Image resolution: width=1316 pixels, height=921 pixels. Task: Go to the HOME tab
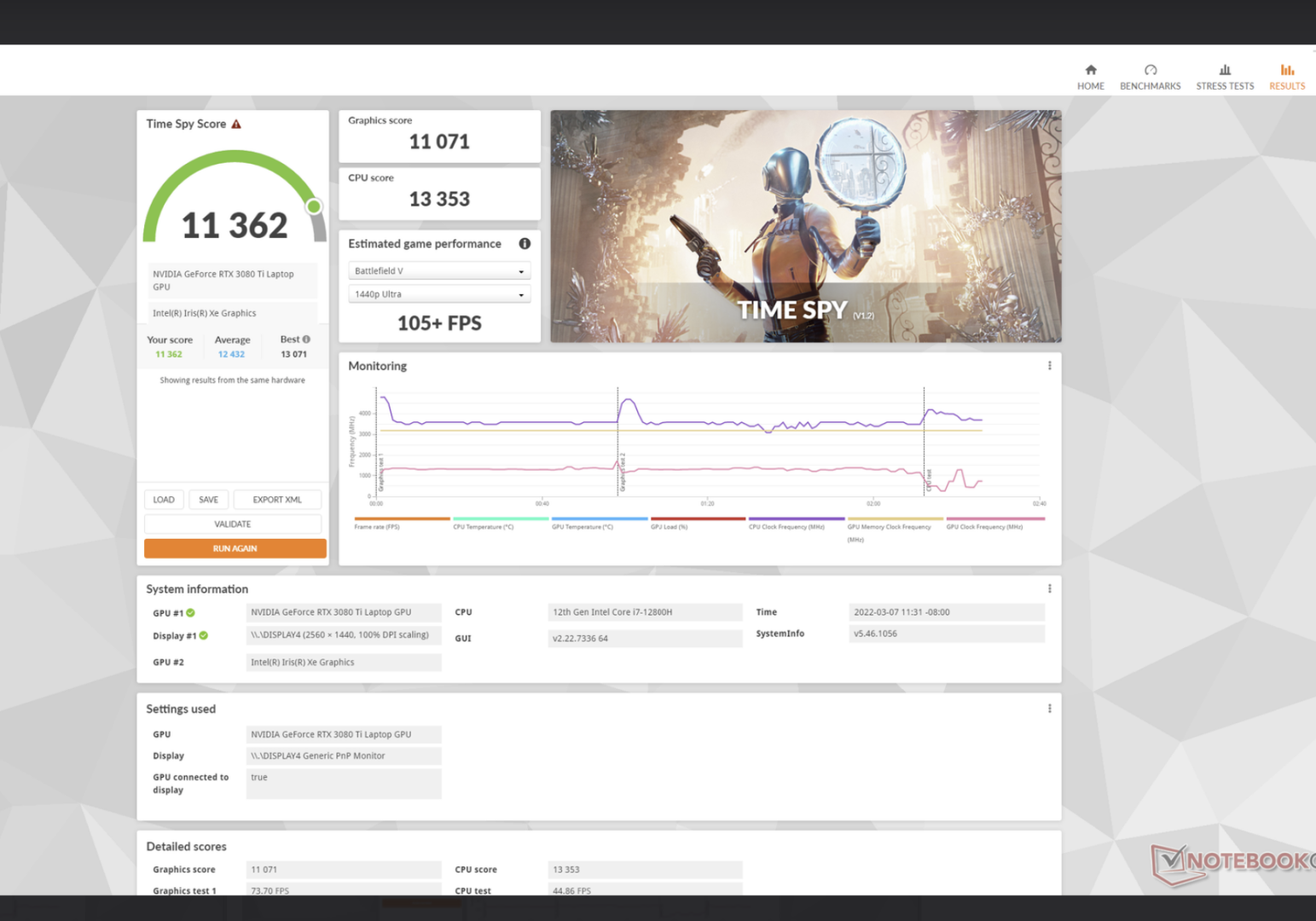pyautogui.click(x=1090, y=77)
